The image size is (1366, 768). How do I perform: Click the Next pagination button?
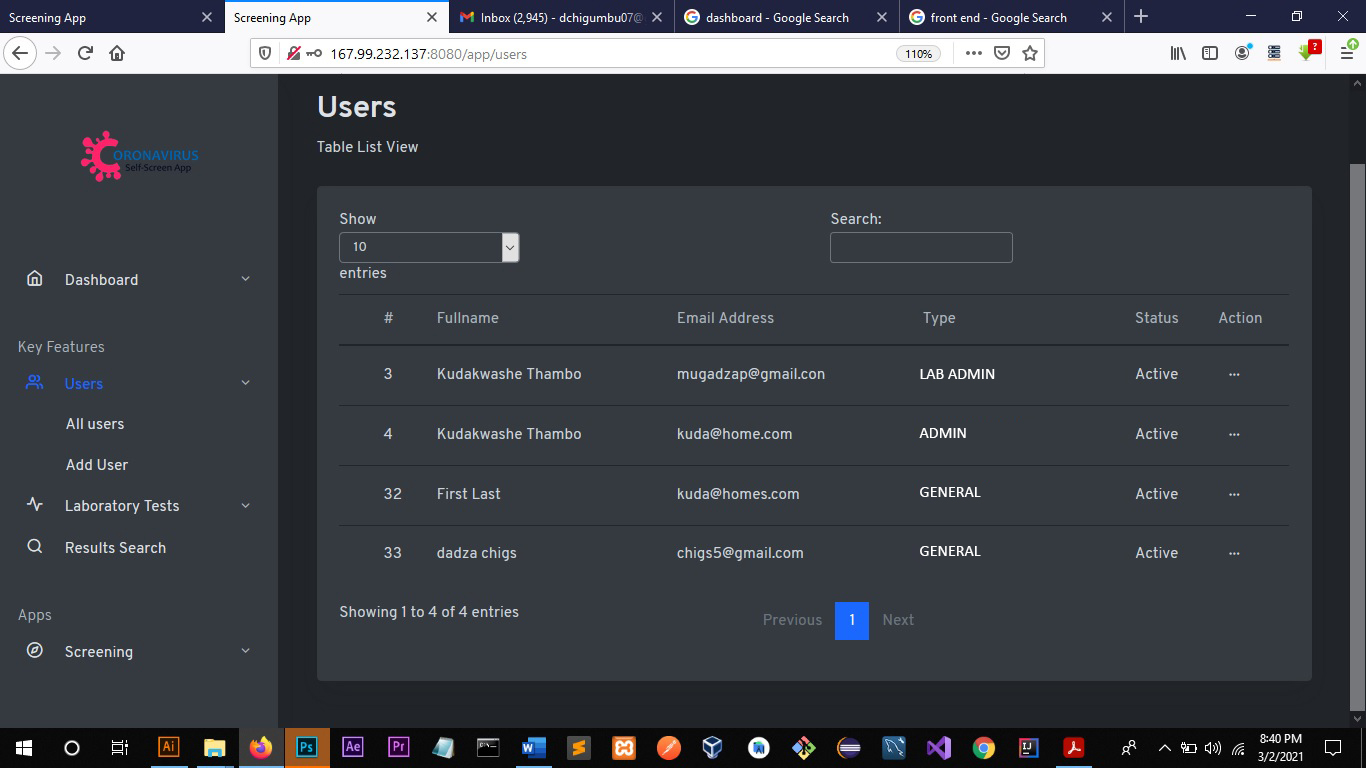[x=898, y=620]
